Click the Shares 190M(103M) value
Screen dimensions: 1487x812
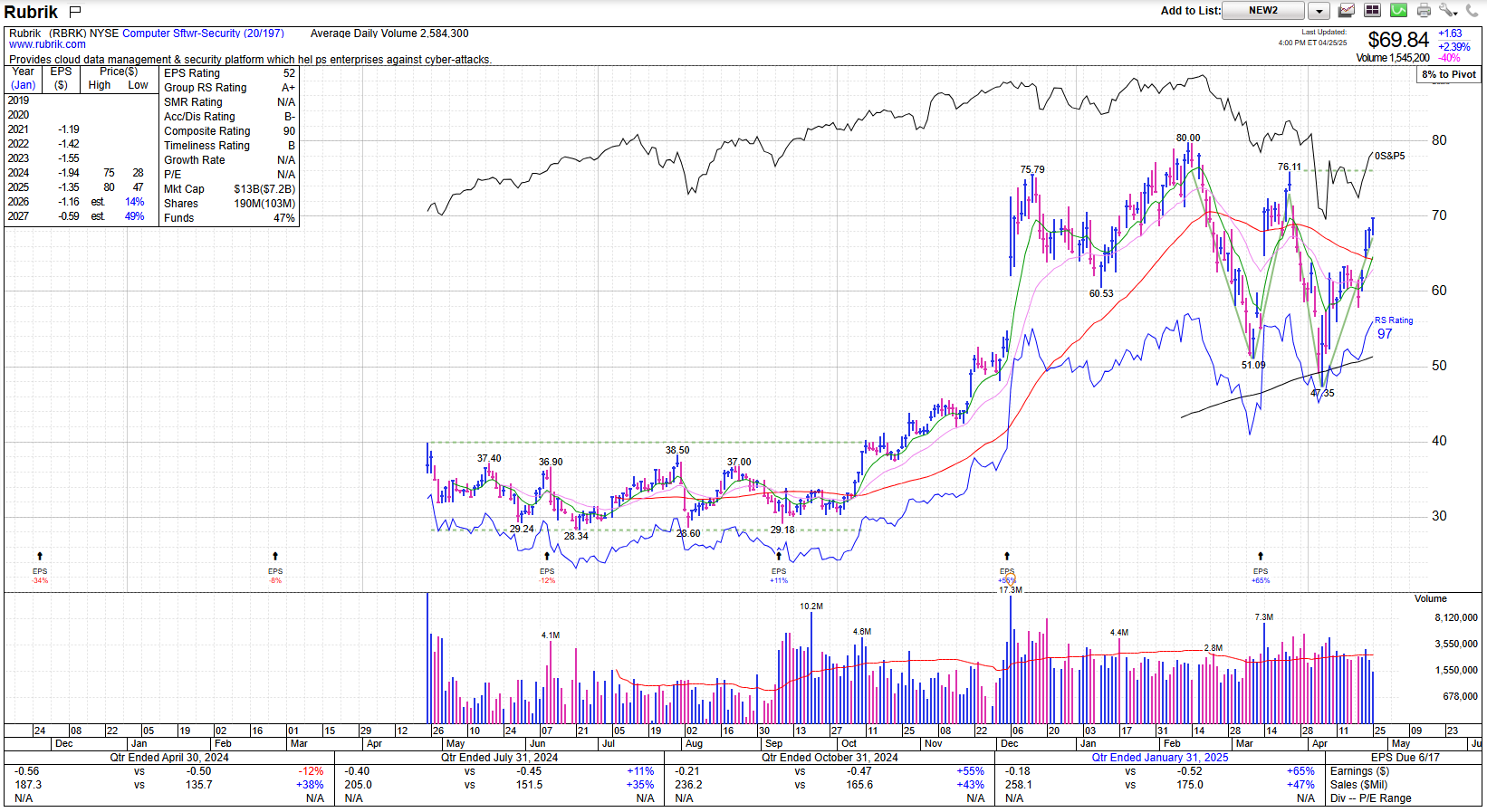coord(264,204)
